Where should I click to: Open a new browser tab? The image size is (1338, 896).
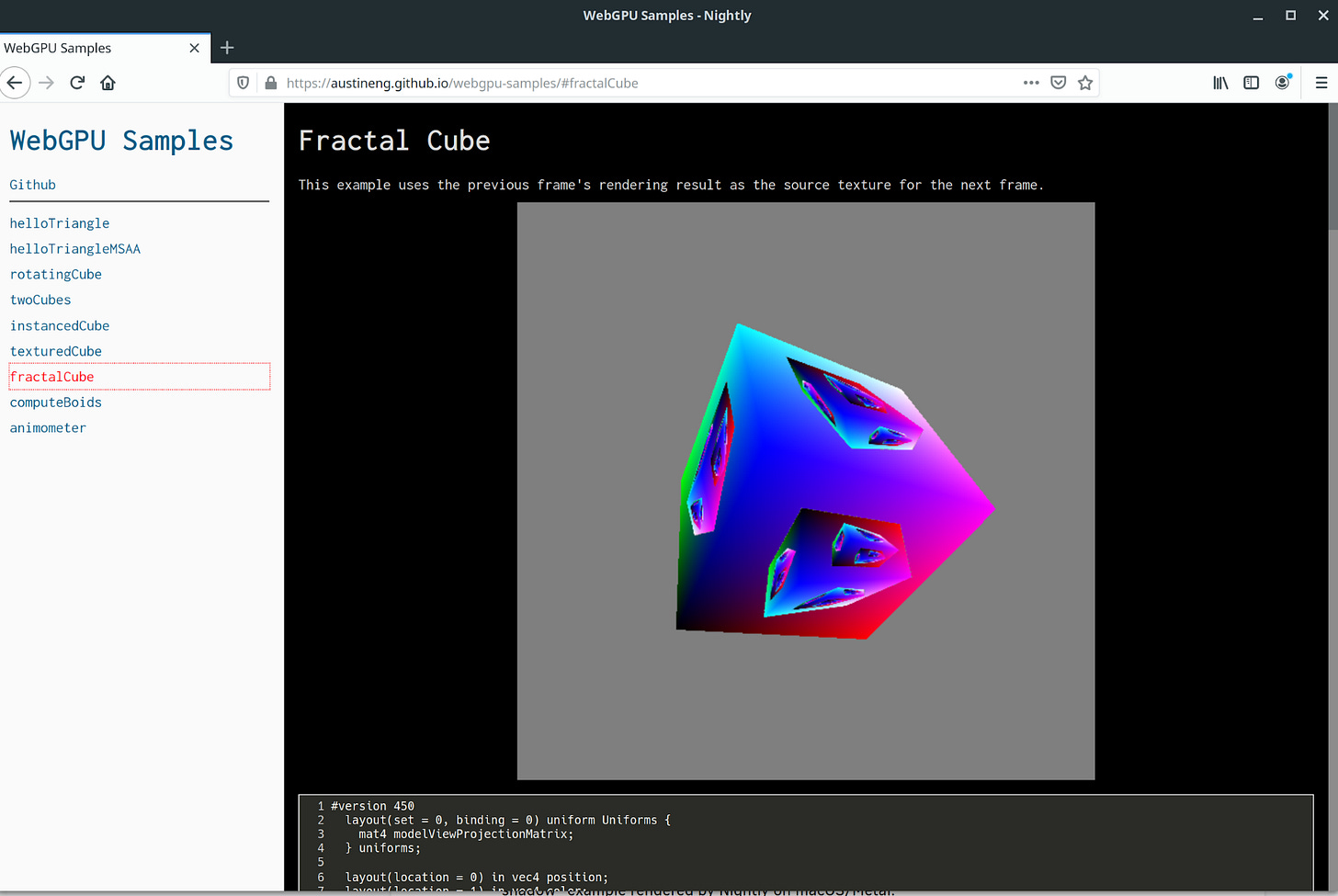click(226, 47)
